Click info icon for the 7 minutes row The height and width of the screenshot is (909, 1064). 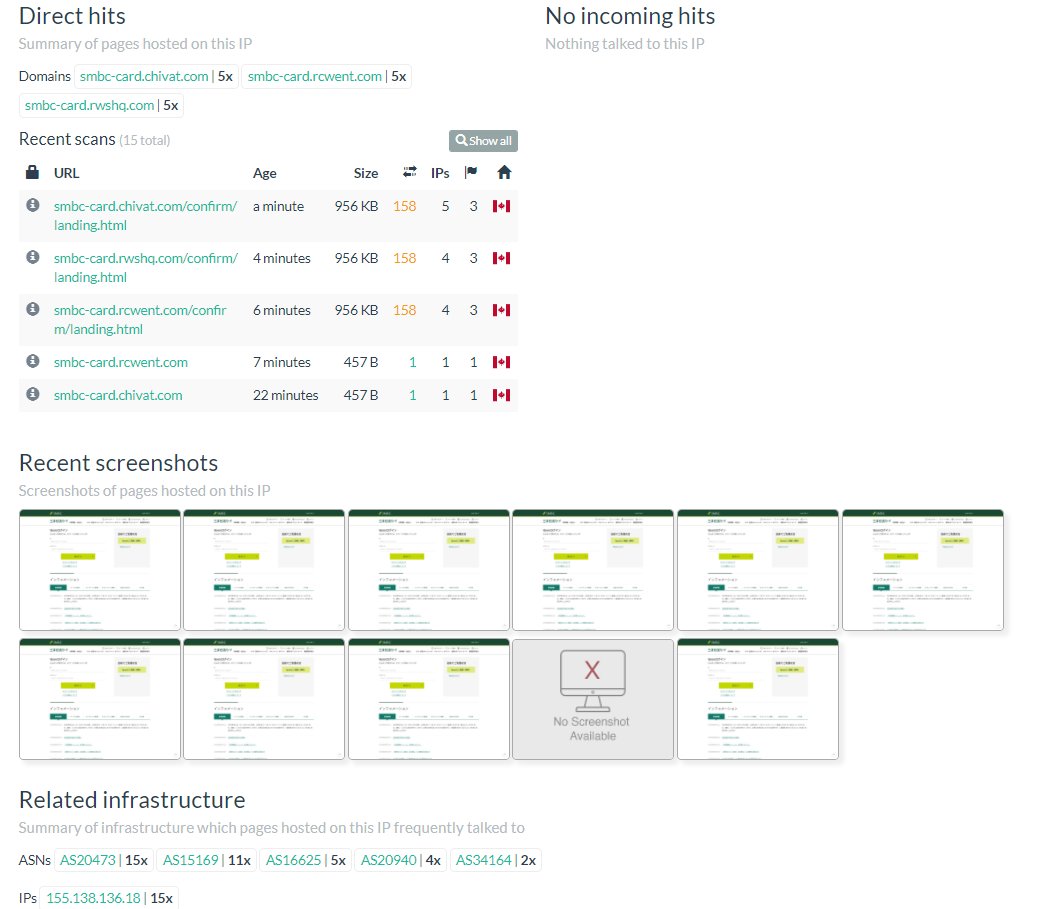33,361
